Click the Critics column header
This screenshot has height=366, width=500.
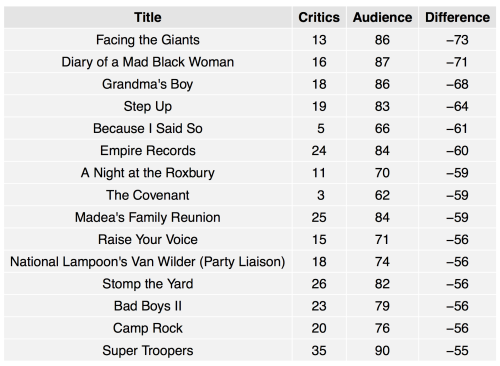click(319, 17)
